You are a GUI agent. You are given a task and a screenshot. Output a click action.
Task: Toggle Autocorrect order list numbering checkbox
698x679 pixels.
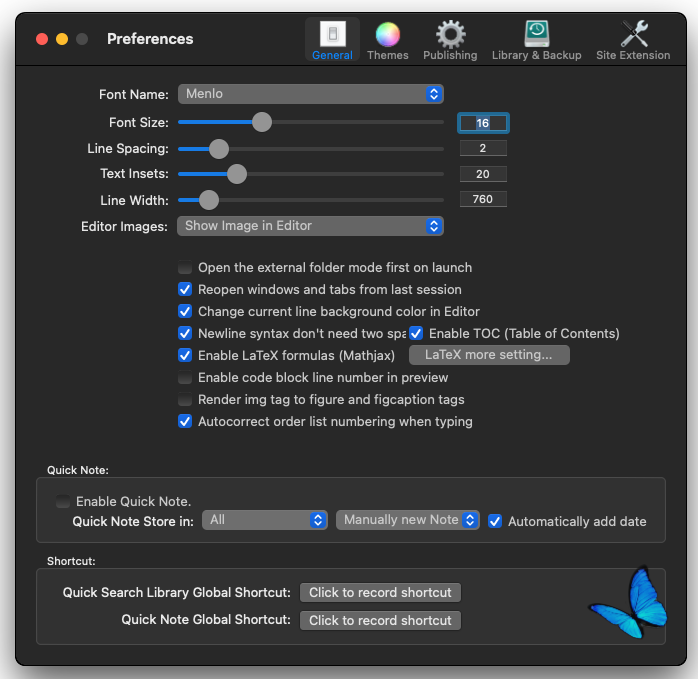(185, 421)
